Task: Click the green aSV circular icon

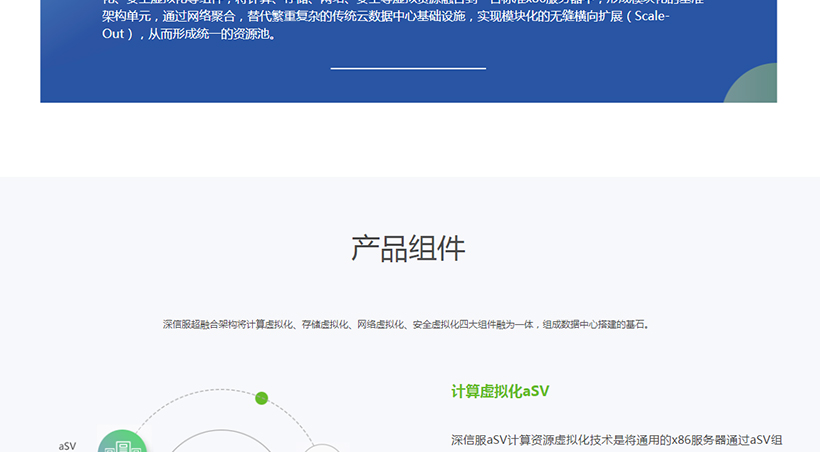Action: 122,442
